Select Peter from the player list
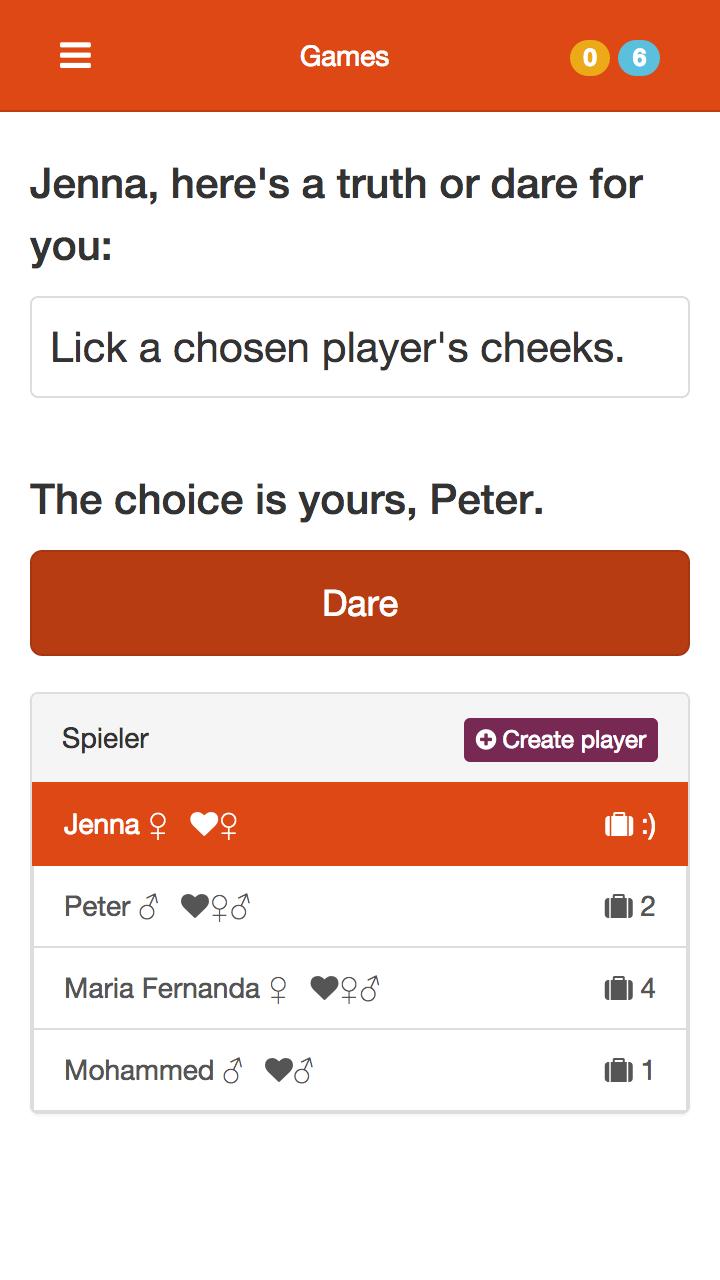Screen dimensions: 720x1280 pyautogui.click(x=360, y=907)
